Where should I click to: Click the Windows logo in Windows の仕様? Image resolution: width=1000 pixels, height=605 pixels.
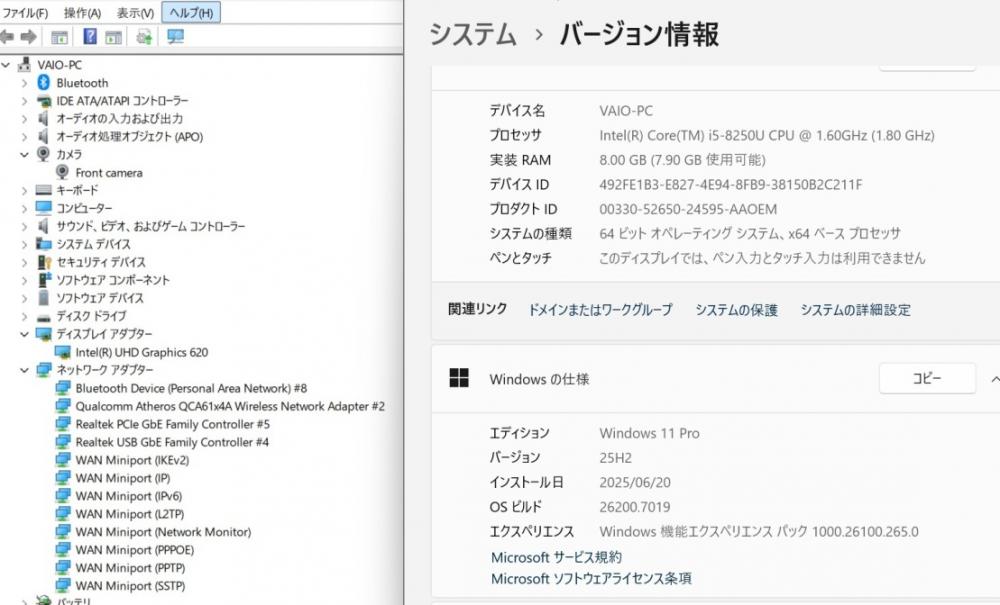459,378
